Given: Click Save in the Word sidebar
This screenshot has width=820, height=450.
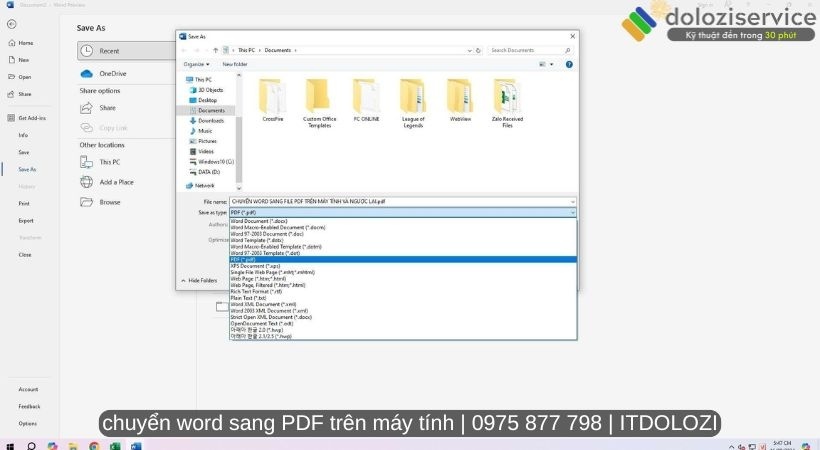Looking at the screenshot, I should point(24,152).
